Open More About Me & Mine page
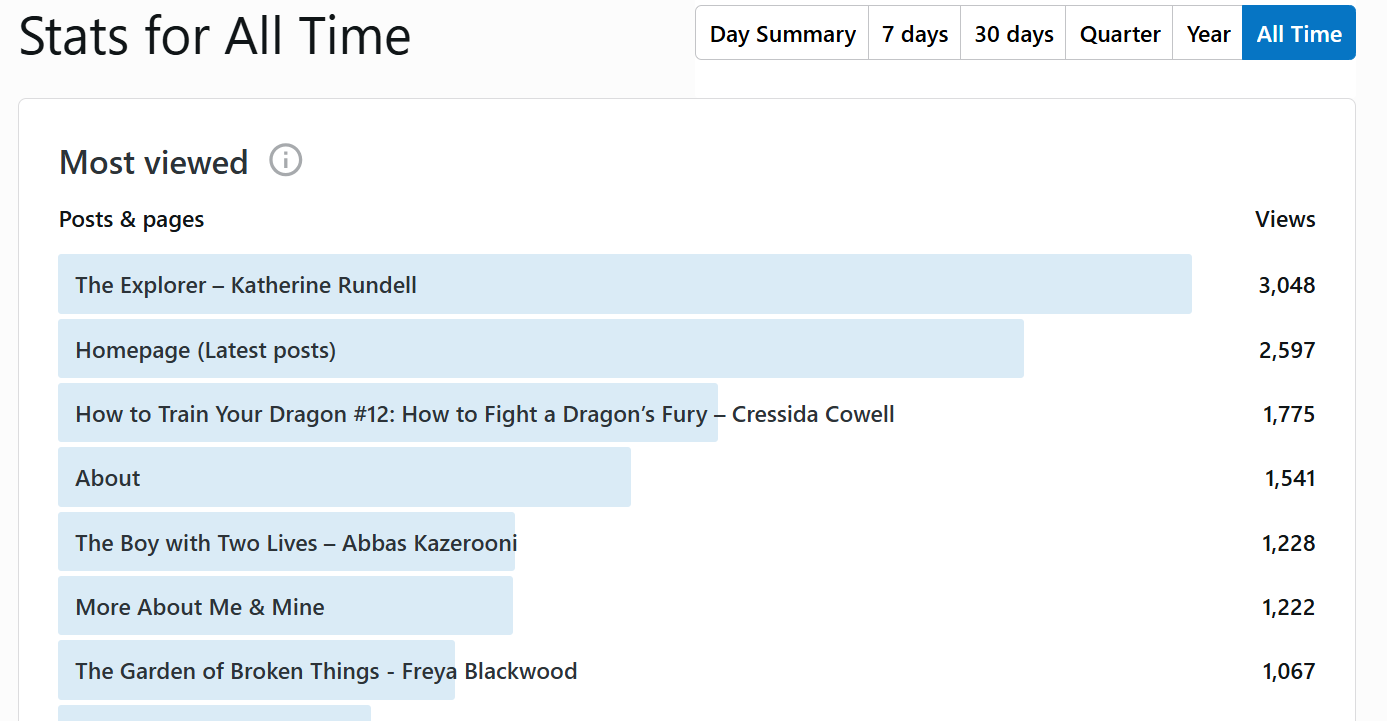Viewport: 1387px width, 721px height. coord(200,607)
